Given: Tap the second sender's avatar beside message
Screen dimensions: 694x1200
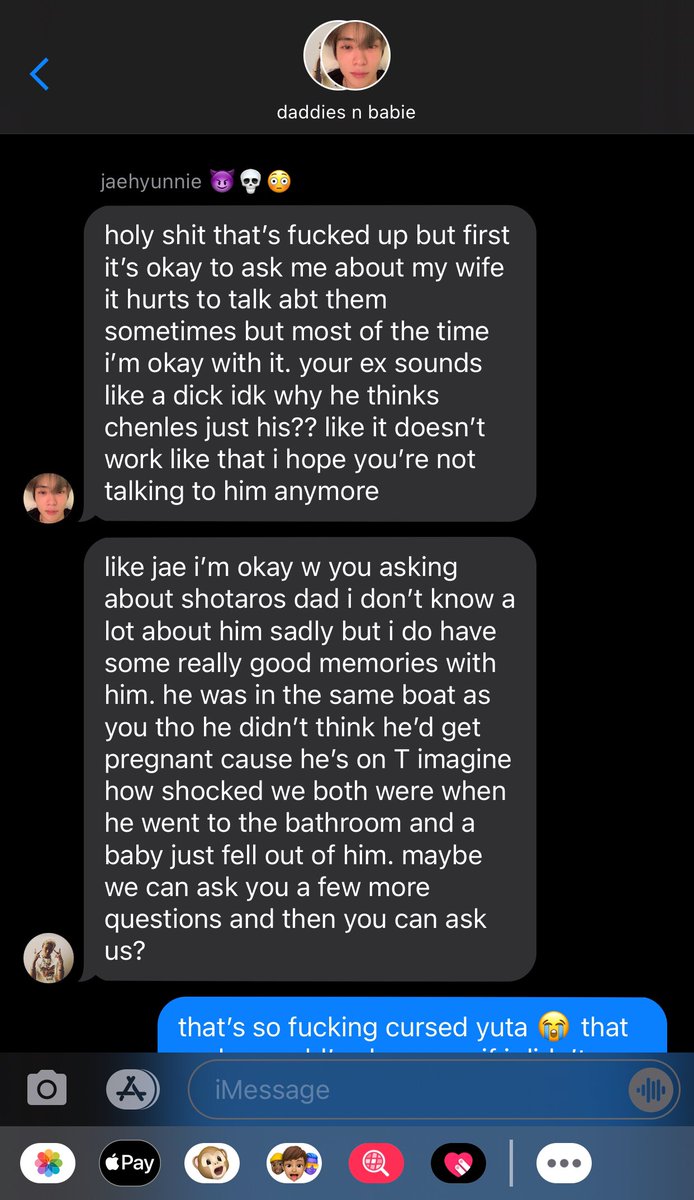Looking at the screenshot, I should click(48, 958).
